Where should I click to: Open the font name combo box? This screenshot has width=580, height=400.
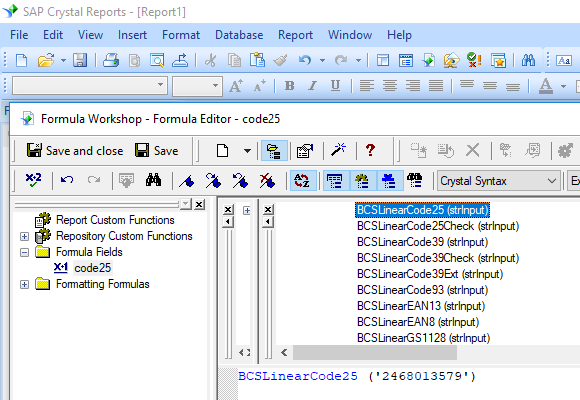click(x=90, y=86)
